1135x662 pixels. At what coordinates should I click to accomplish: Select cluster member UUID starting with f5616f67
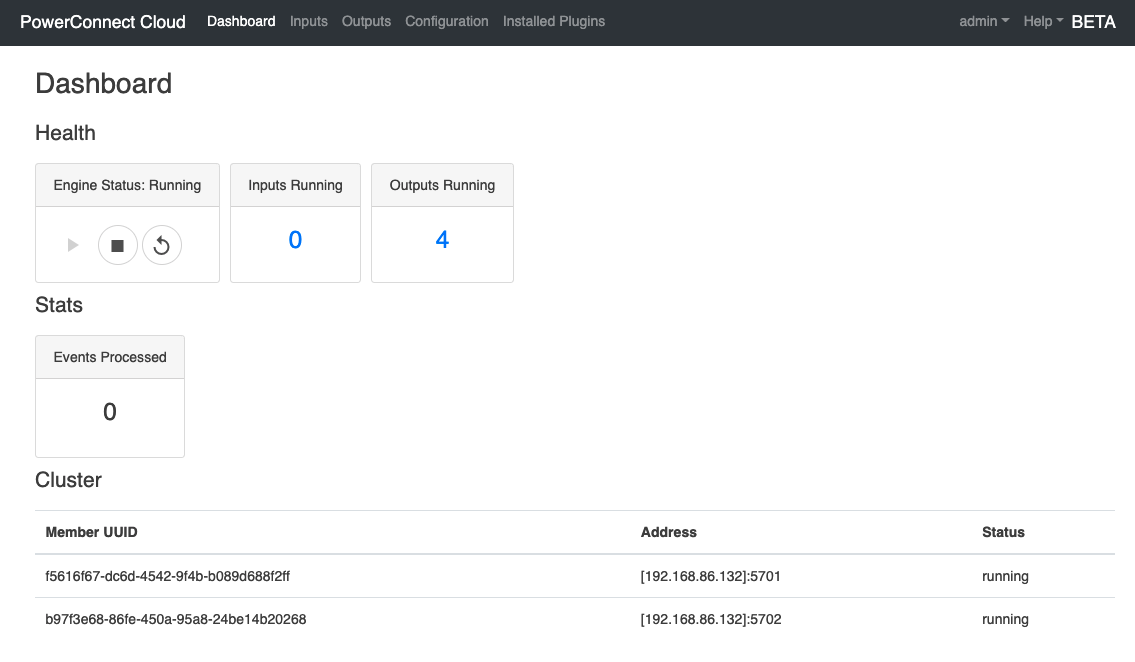point(168,576)
